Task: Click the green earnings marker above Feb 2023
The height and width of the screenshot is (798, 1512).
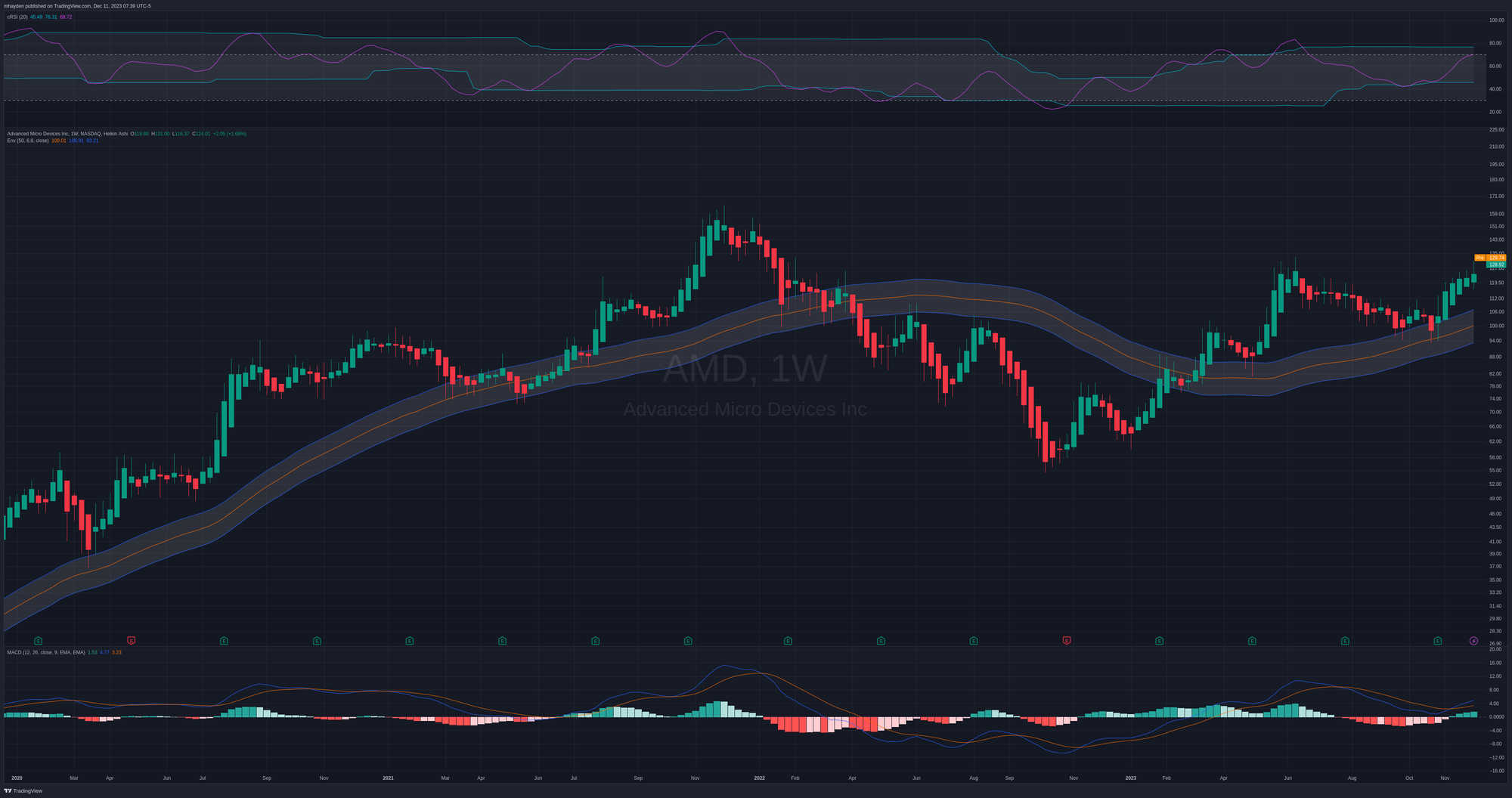Action: (x=1159, y=641)
